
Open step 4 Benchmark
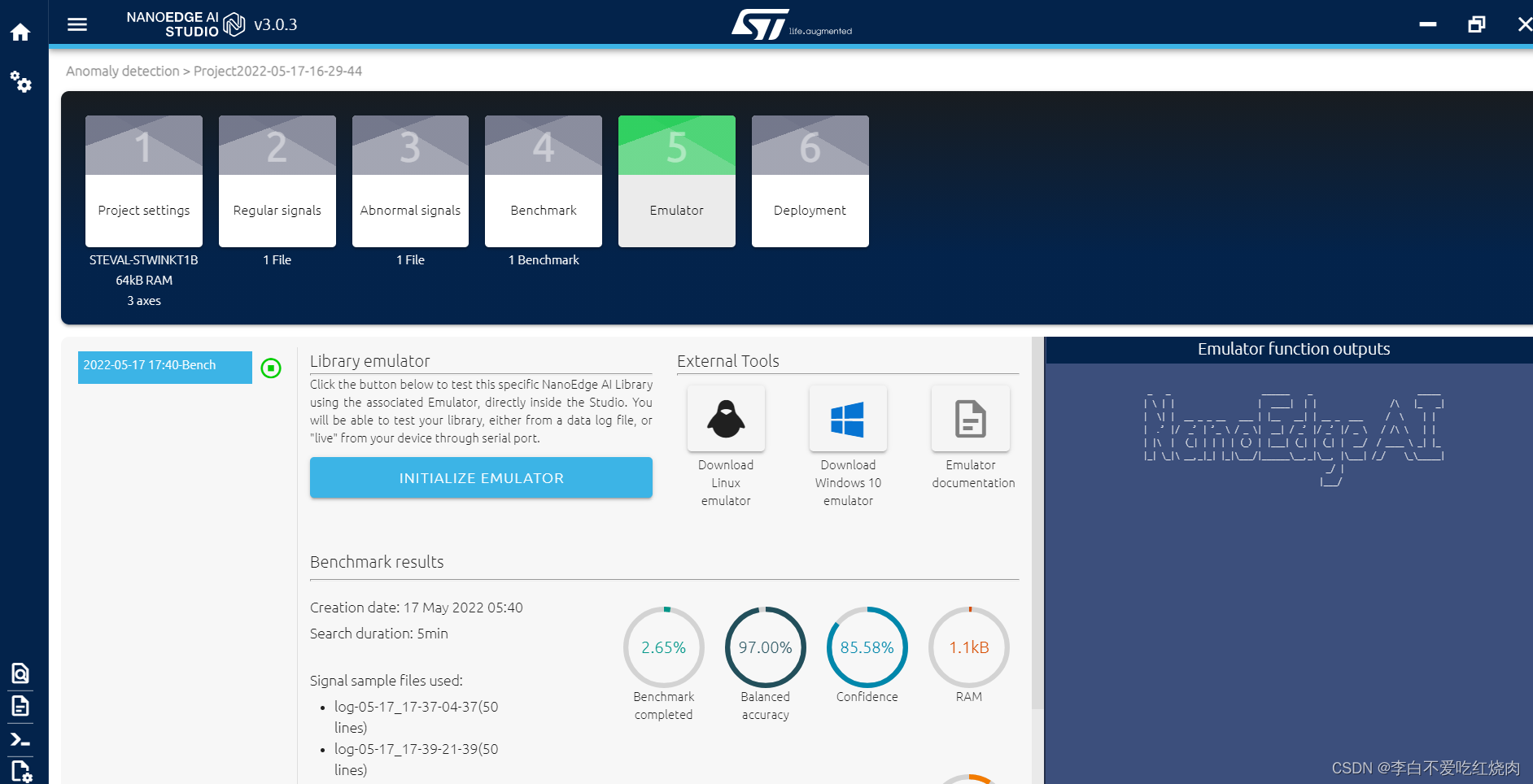(x=544, y=181)
